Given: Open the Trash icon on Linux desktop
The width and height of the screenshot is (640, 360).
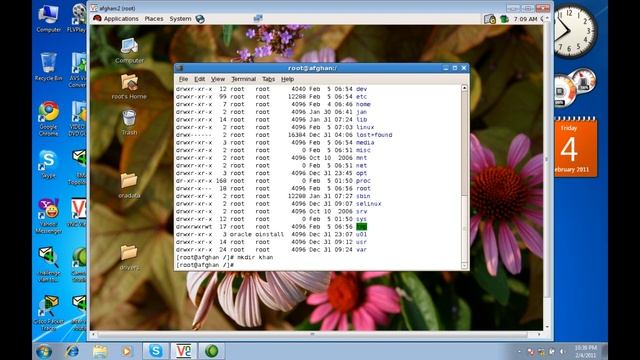Looking at the screenshot, I should (x=129, y=122).
